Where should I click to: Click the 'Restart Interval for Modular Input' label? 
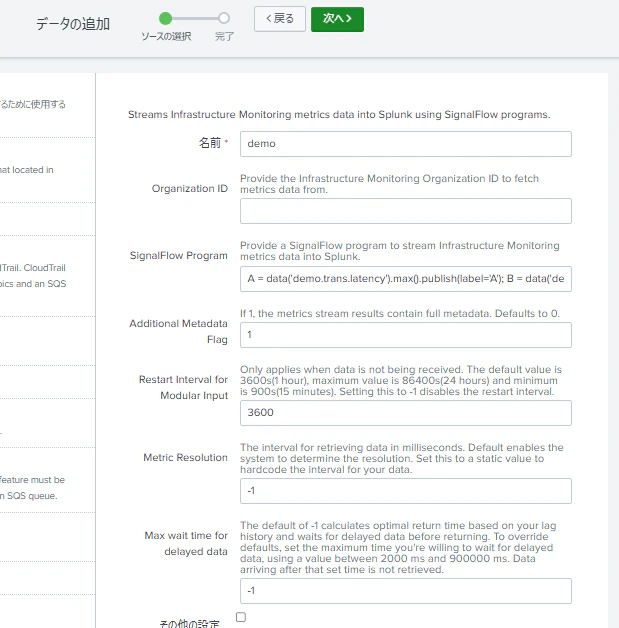(x=183, y=387)
